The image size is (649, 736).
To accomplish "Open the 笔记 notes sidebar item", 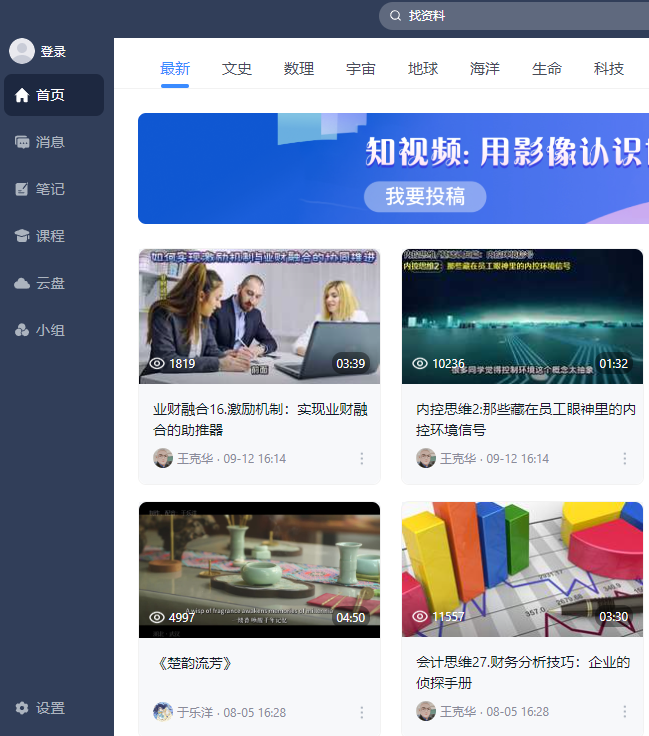I will [54, 189].
